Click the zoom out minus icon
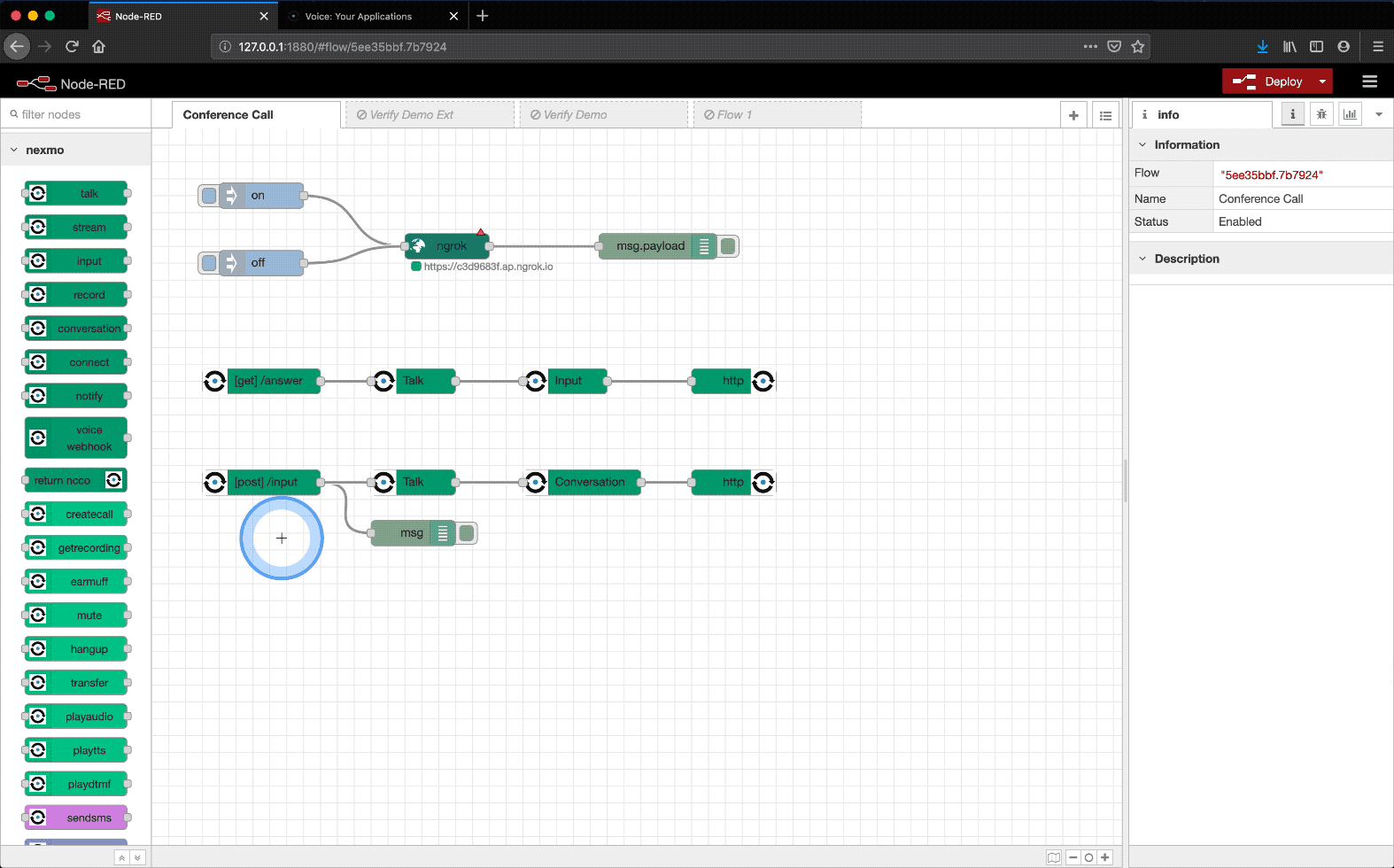The width and height of the screenshot is (1394, 868). pyautogui.click(x=1073, y=857)
